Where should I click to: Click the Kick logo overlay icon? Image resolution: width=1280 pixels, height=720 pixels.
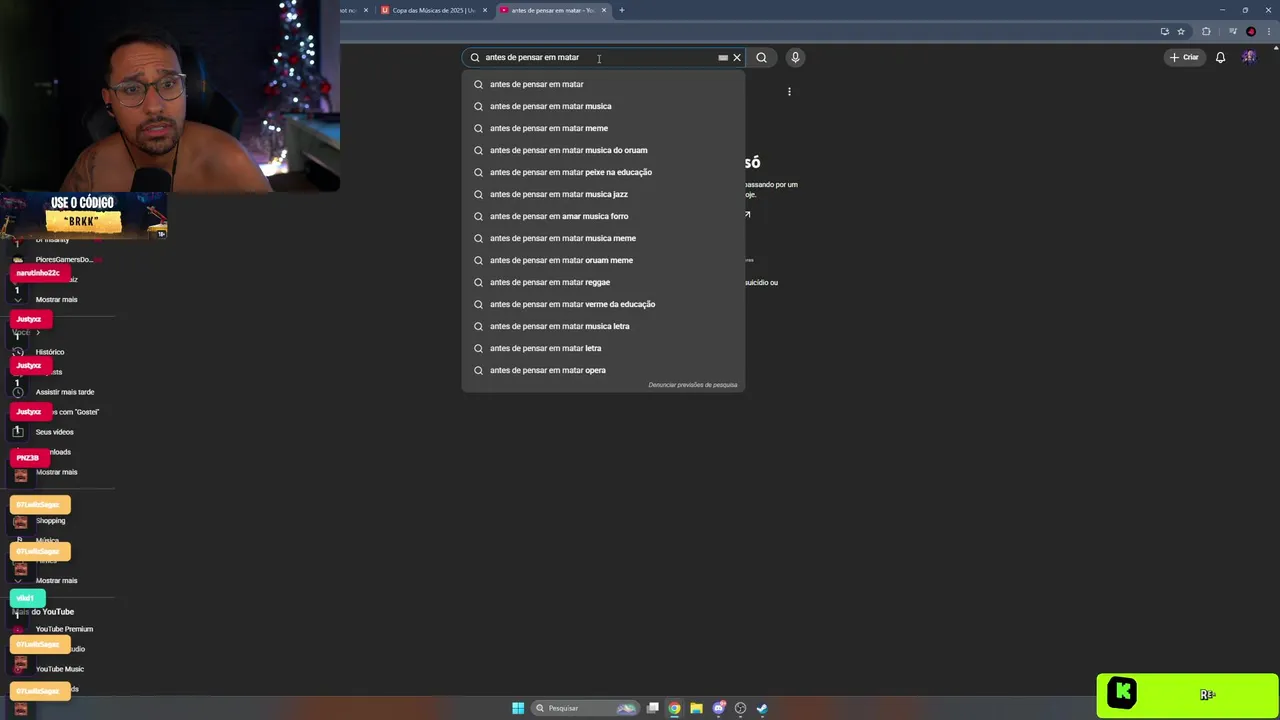point(1121,692)
